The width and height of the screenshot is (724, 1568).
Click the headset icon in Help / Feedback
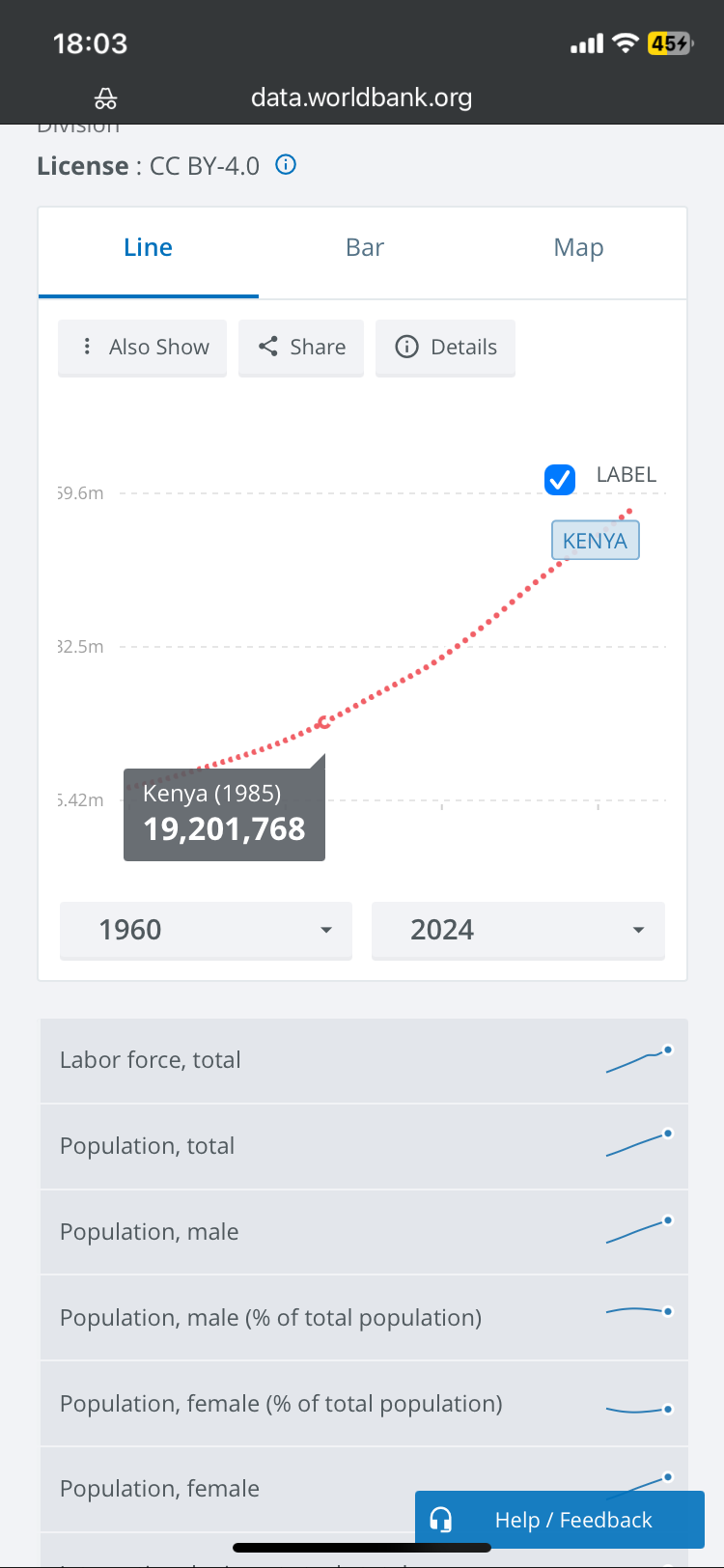(441, 1520)
